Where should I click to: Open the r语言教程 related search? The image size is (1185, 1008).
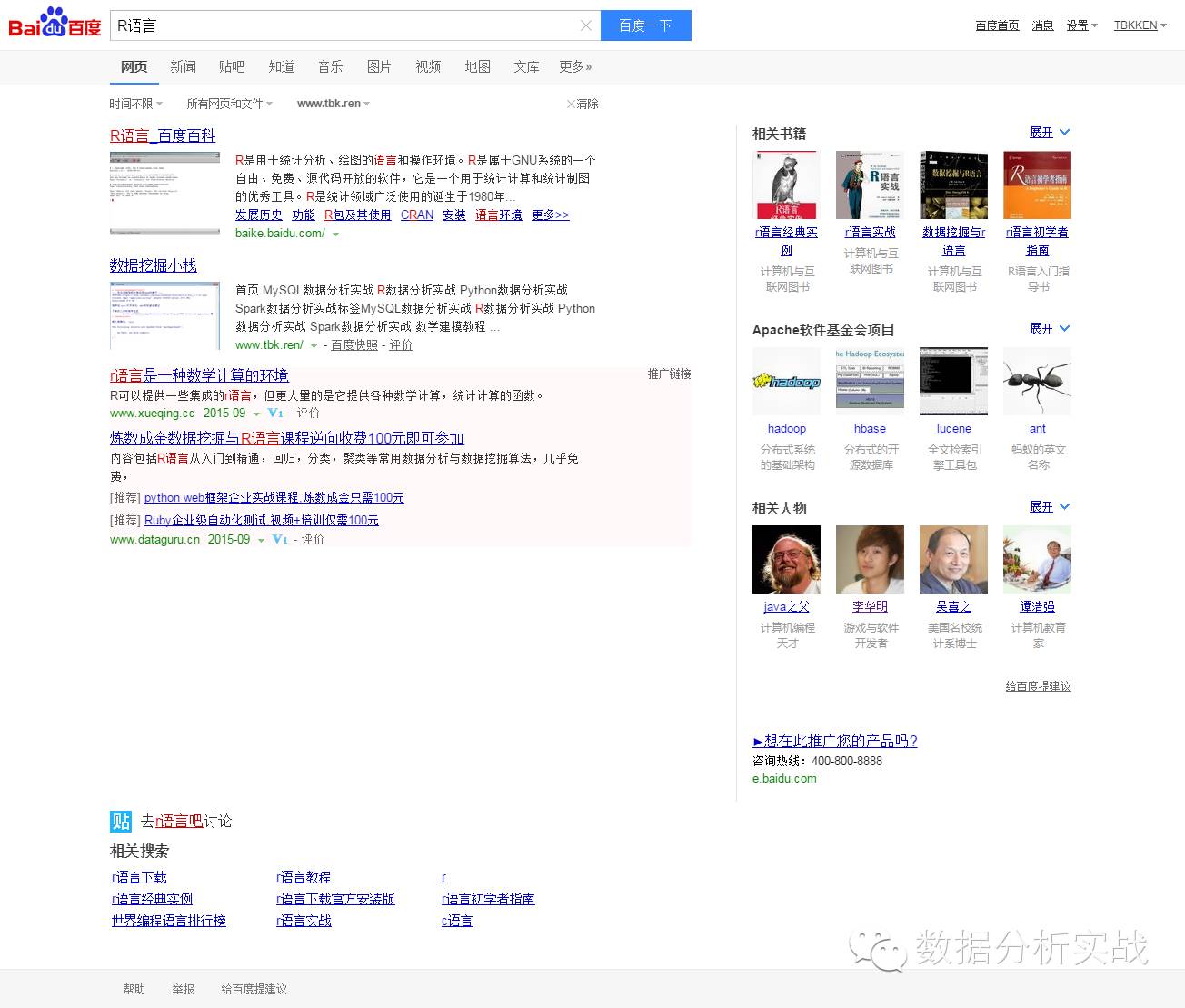click(304, 877)
